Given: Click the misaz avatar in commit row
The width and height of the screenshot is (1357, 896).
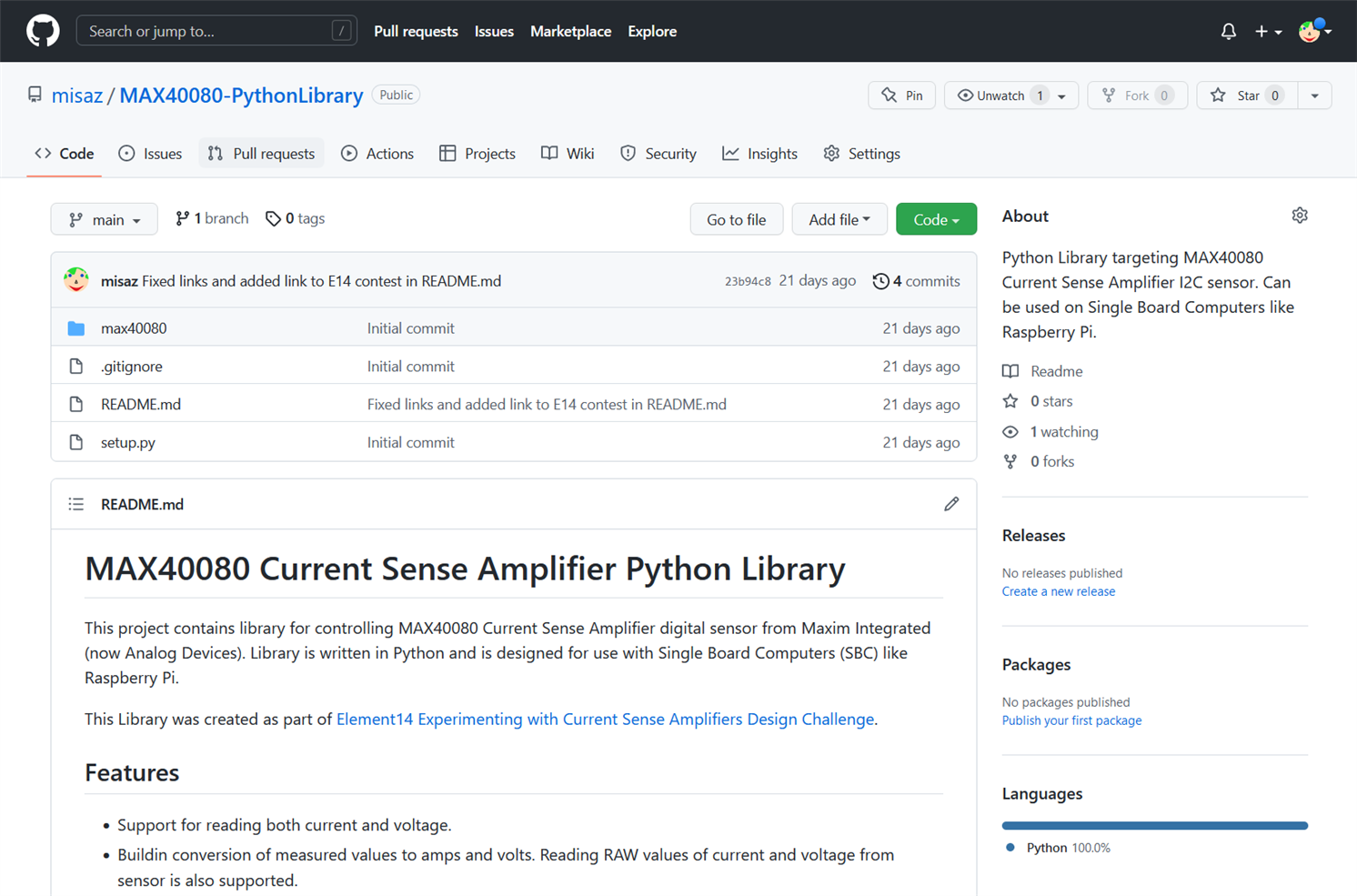Looking at the screenshot, I should pos(76,280).
